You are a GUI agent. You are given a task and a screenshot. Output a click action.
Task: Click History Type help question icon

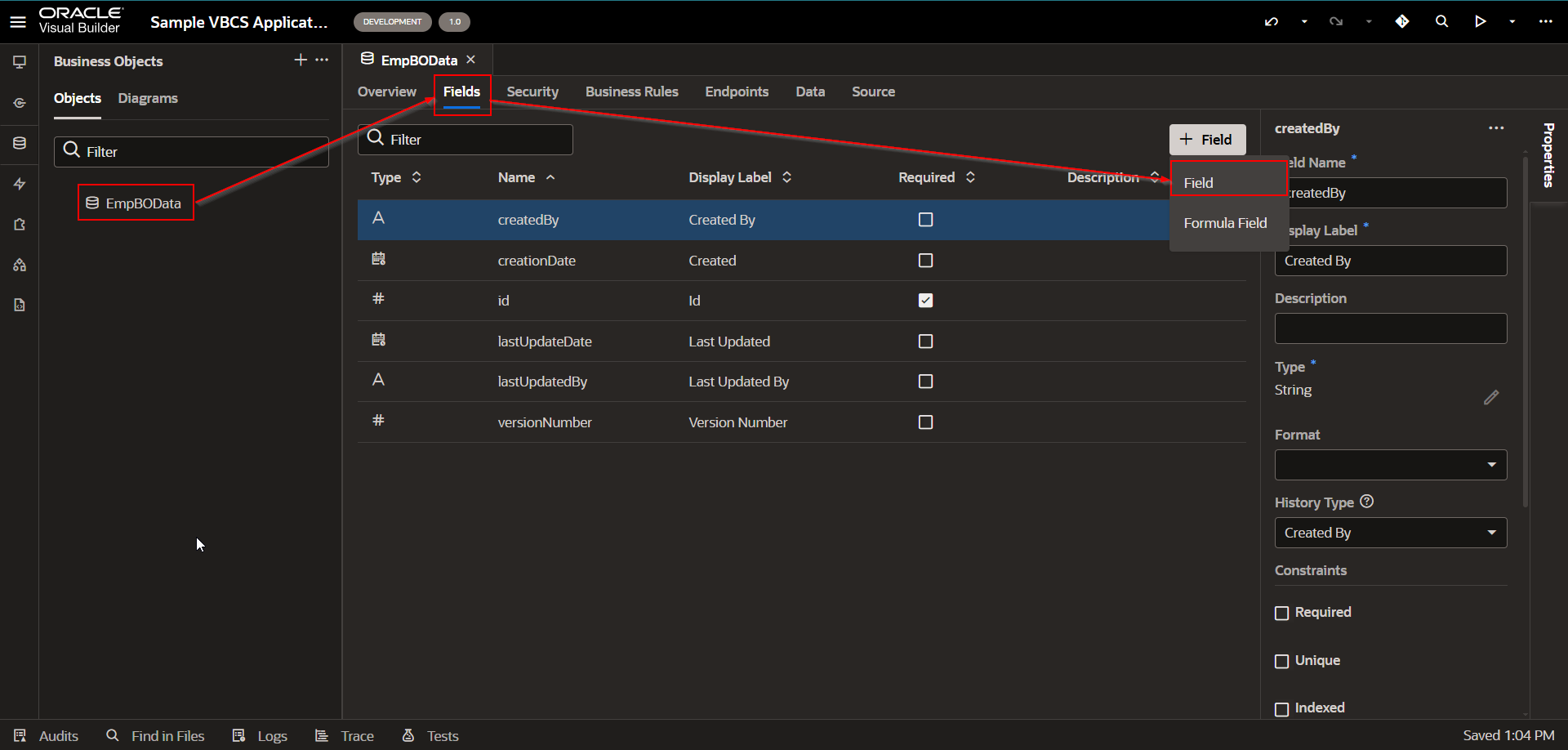(1367, 502)
